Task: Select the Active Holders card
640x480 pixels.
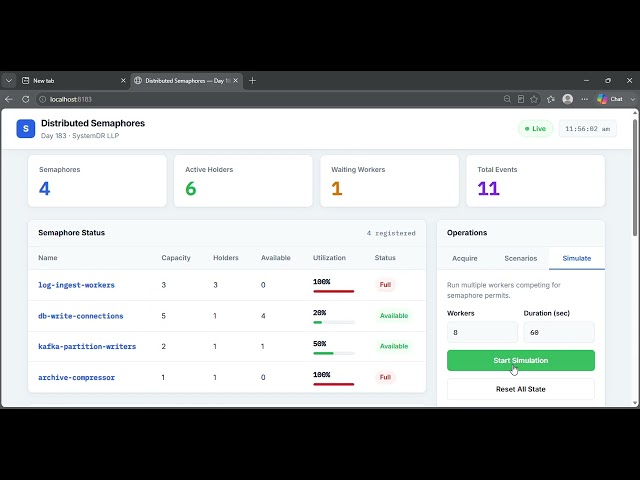Action: tap(243, 181)
